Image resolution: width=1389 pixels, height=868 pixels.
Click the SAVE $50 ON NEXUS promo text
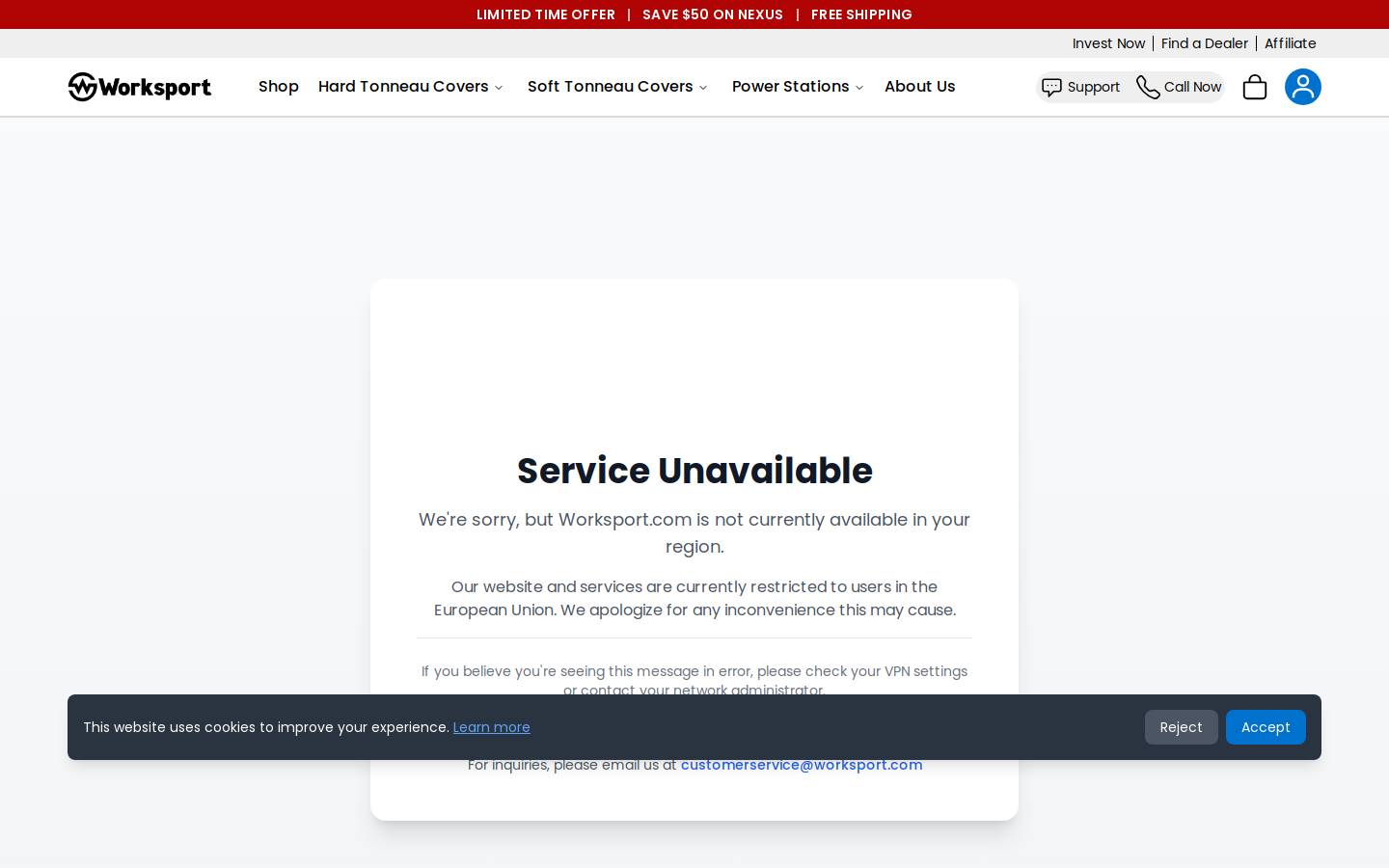click(713, 14)
